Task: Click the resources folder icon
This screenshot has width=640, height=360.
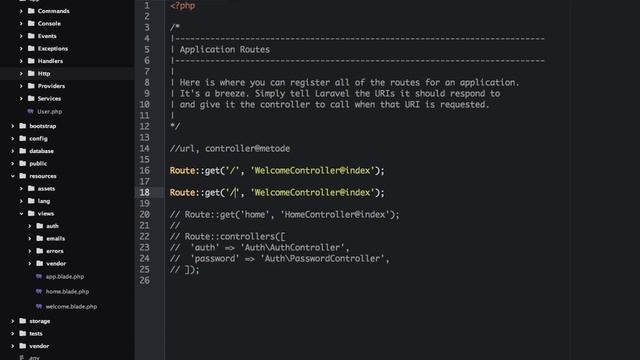Action: pos(23,176)
